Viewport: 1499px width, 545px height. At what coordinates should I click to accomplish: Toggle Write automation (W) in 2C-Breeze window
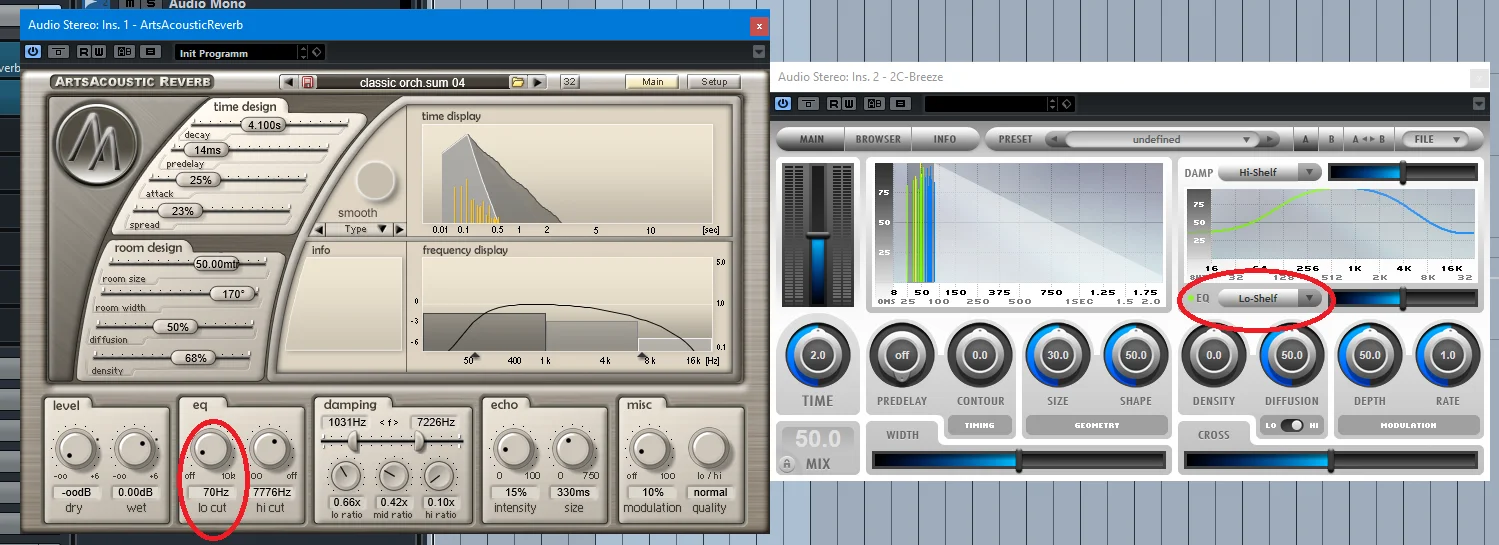point(848,103)
